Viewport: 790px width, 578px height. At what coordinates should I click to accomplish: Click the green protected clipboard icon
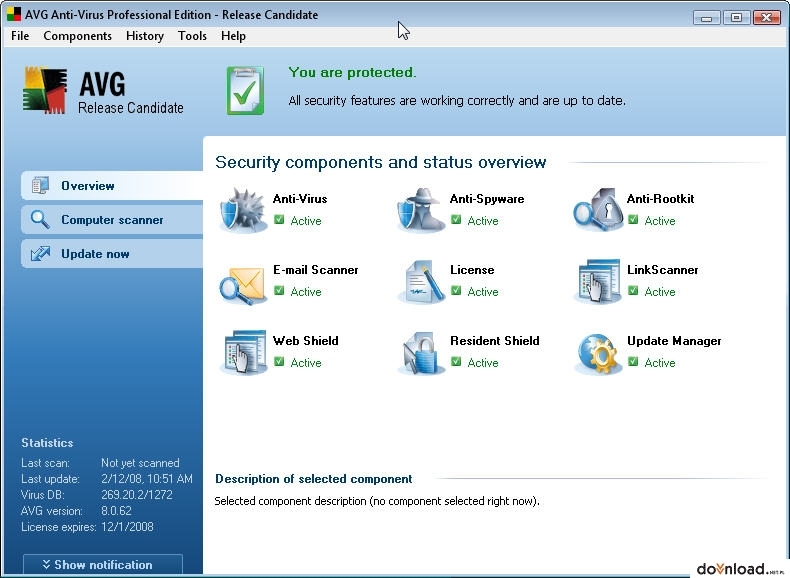[x=245, y=90]
